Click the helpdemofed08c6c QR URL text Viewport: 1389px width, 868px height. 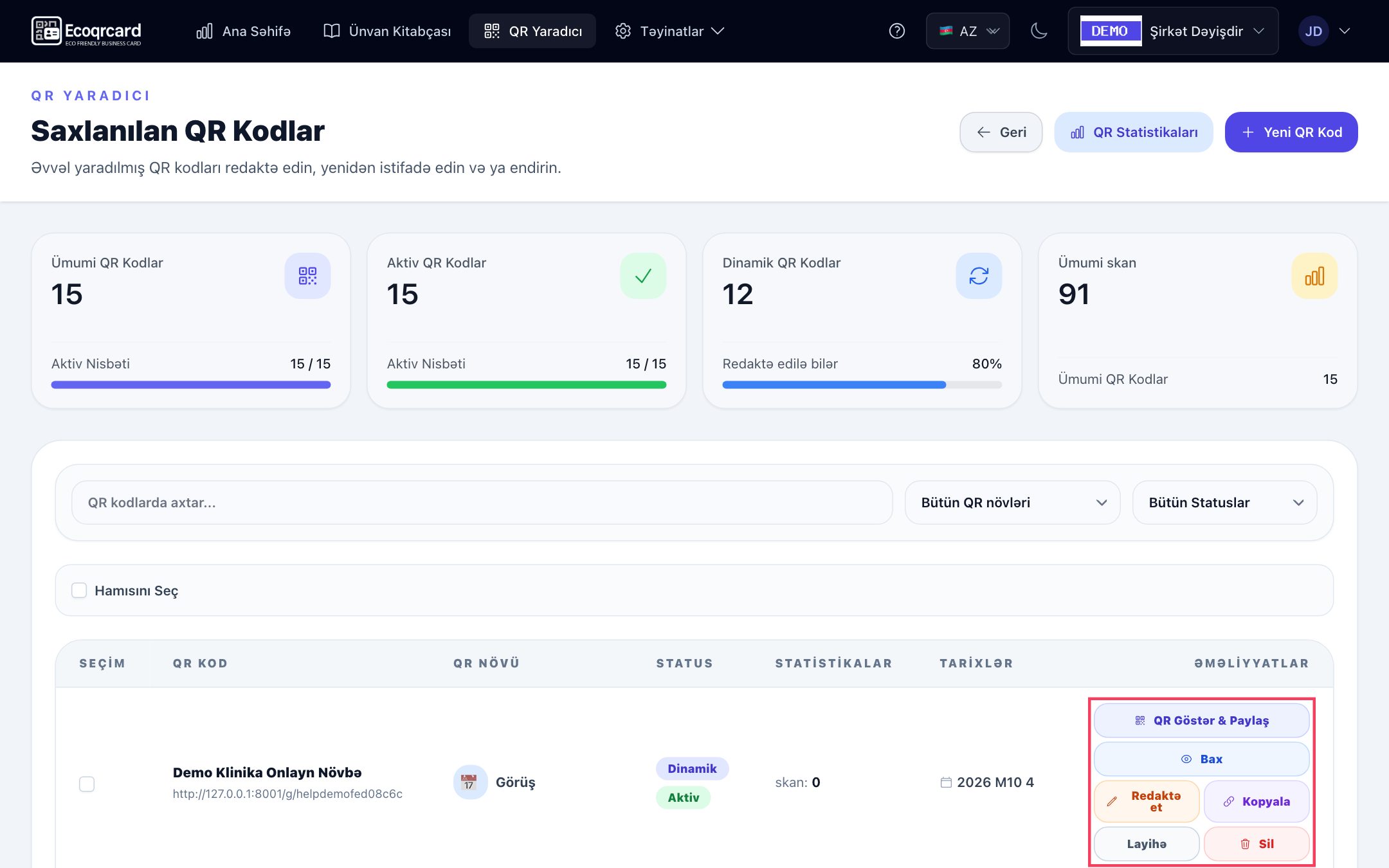click(287, 794)
